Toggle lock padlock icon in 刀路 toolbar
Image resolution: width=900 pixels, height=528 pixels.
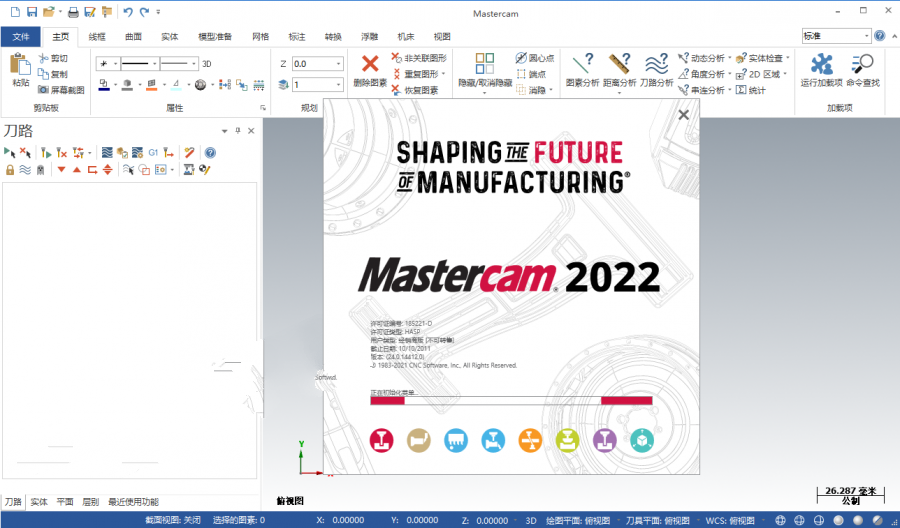(10, 170)
